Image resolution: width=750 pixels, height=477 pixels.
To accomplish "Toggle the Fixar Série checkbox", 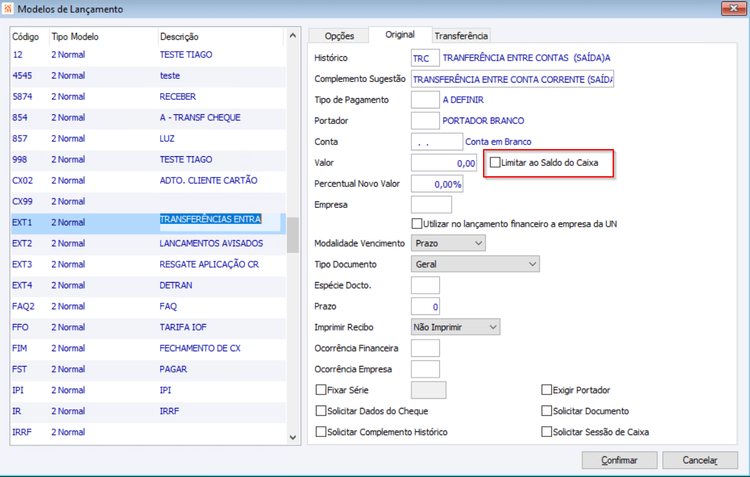I will tap(321, 390).
